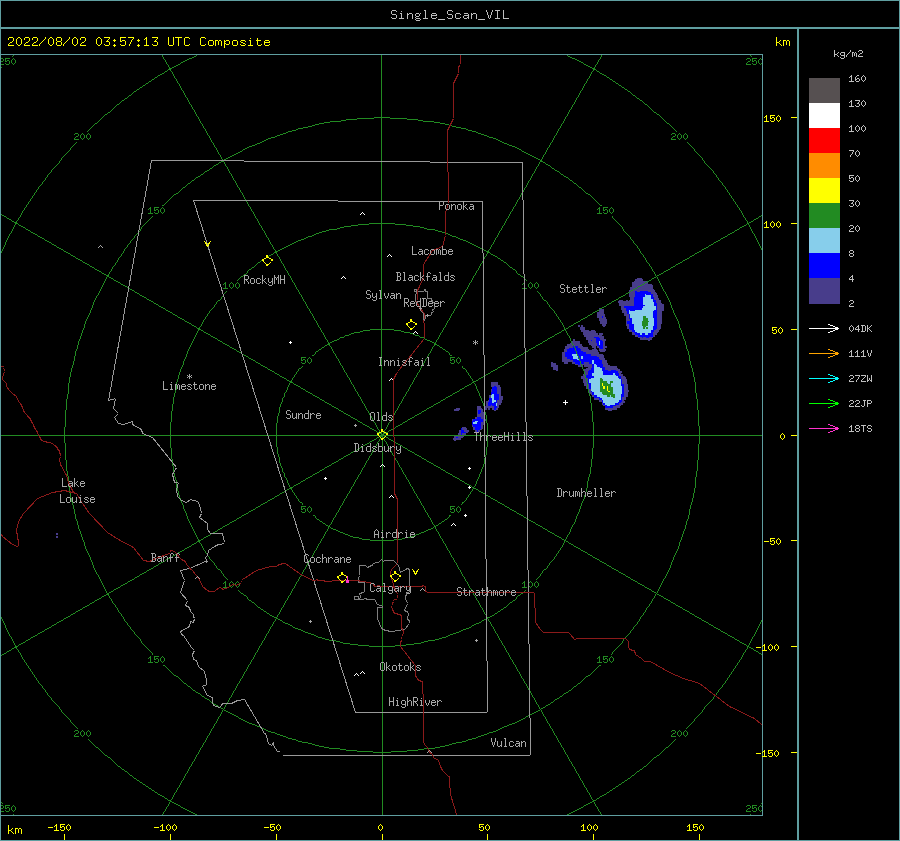The width and height of the screenshot is (900, 841).
Task: Click the Sylvan label
Action: tap(383, 295)
